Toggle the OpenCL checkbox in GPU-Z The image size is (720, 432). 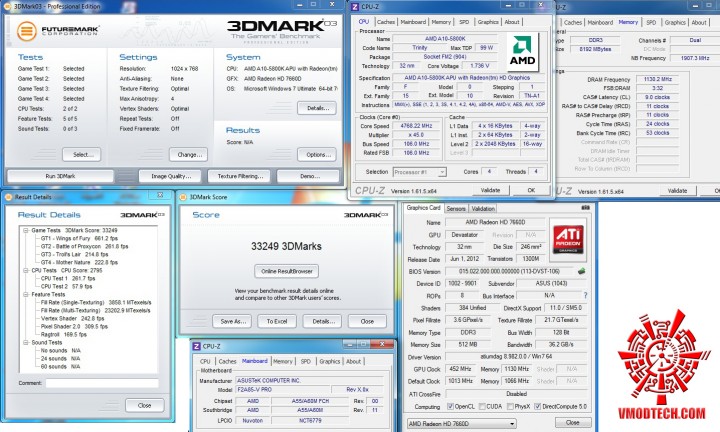[450, 406]
